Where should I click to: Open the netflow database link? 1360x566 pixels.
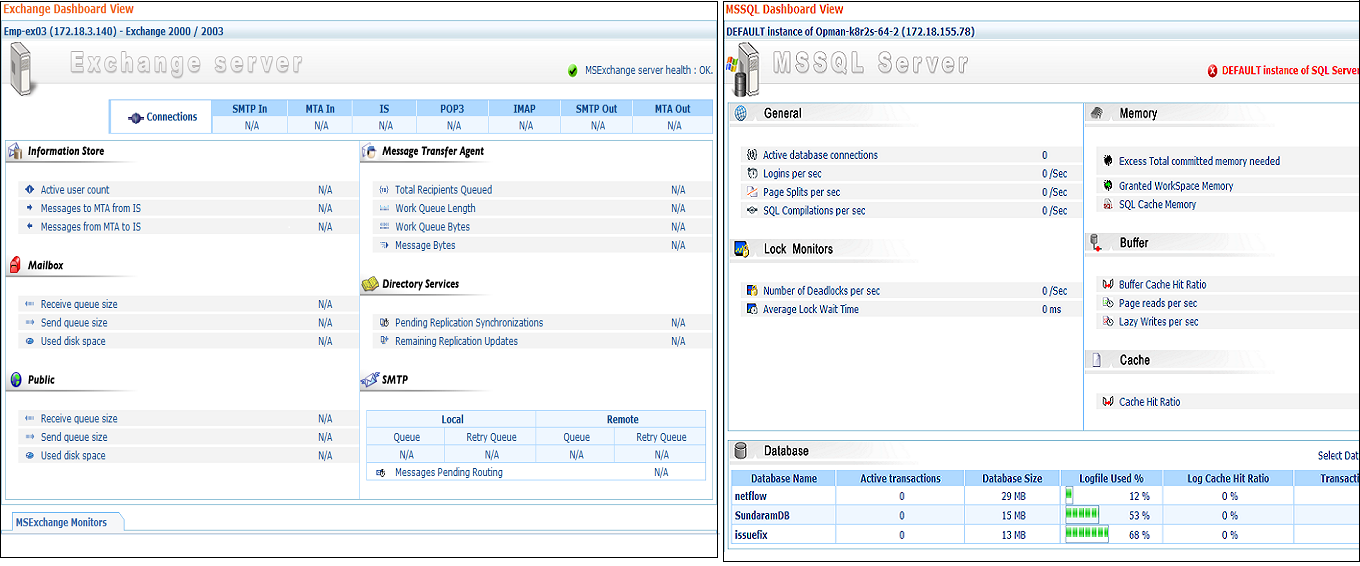click(x=750, y=496)
